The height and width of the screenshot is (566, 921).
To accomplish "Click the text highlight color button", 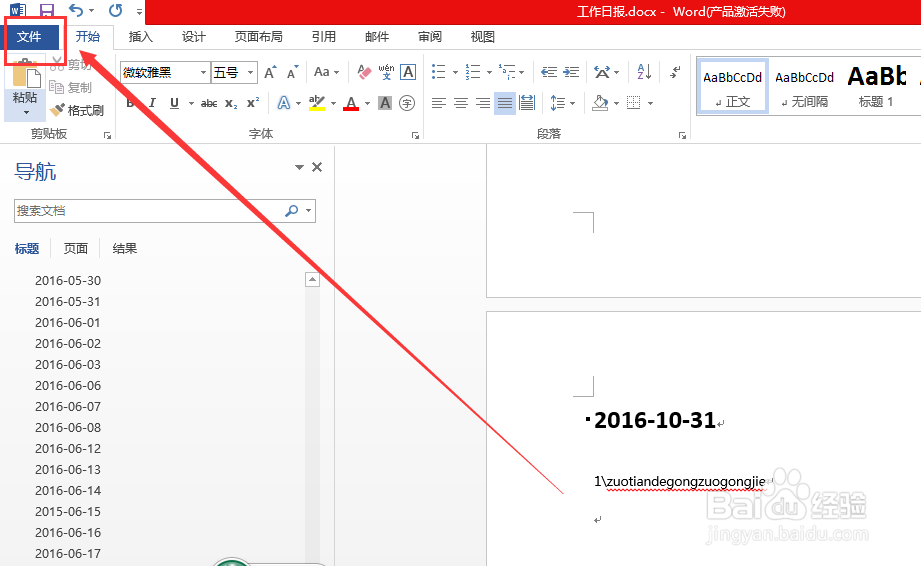I will point(317,103).
